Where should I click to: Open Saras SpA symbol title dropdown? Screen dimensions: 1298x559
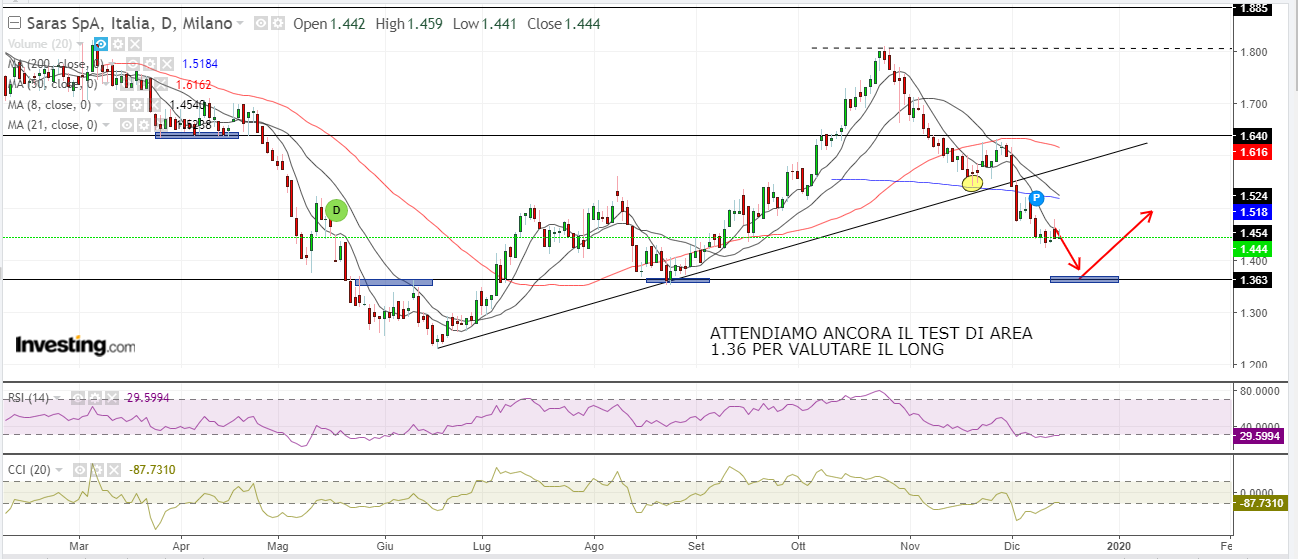[240, 23]
